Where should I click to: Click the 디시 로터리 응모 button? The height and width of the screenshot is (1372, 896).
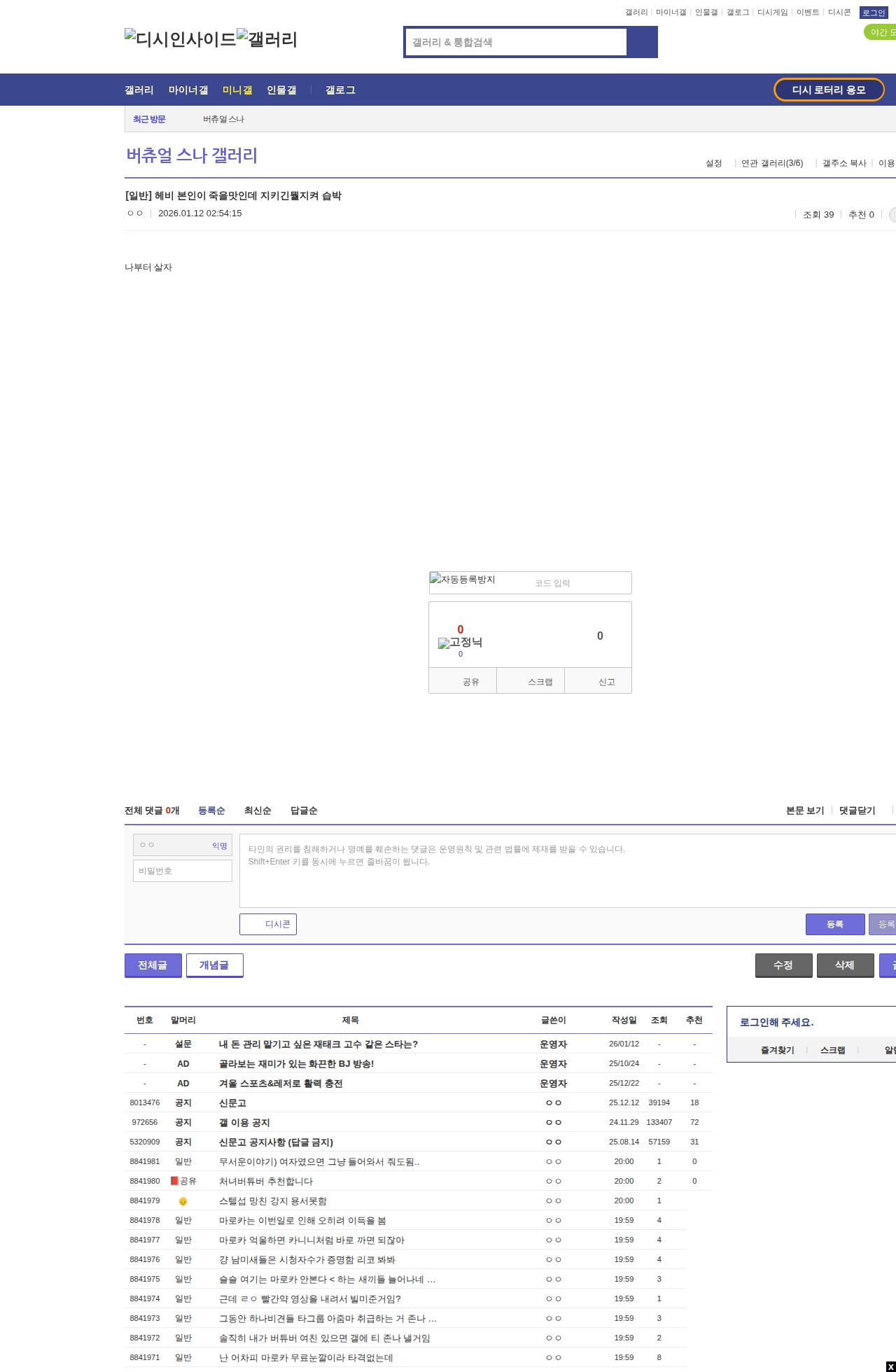(x=828, y=90)
